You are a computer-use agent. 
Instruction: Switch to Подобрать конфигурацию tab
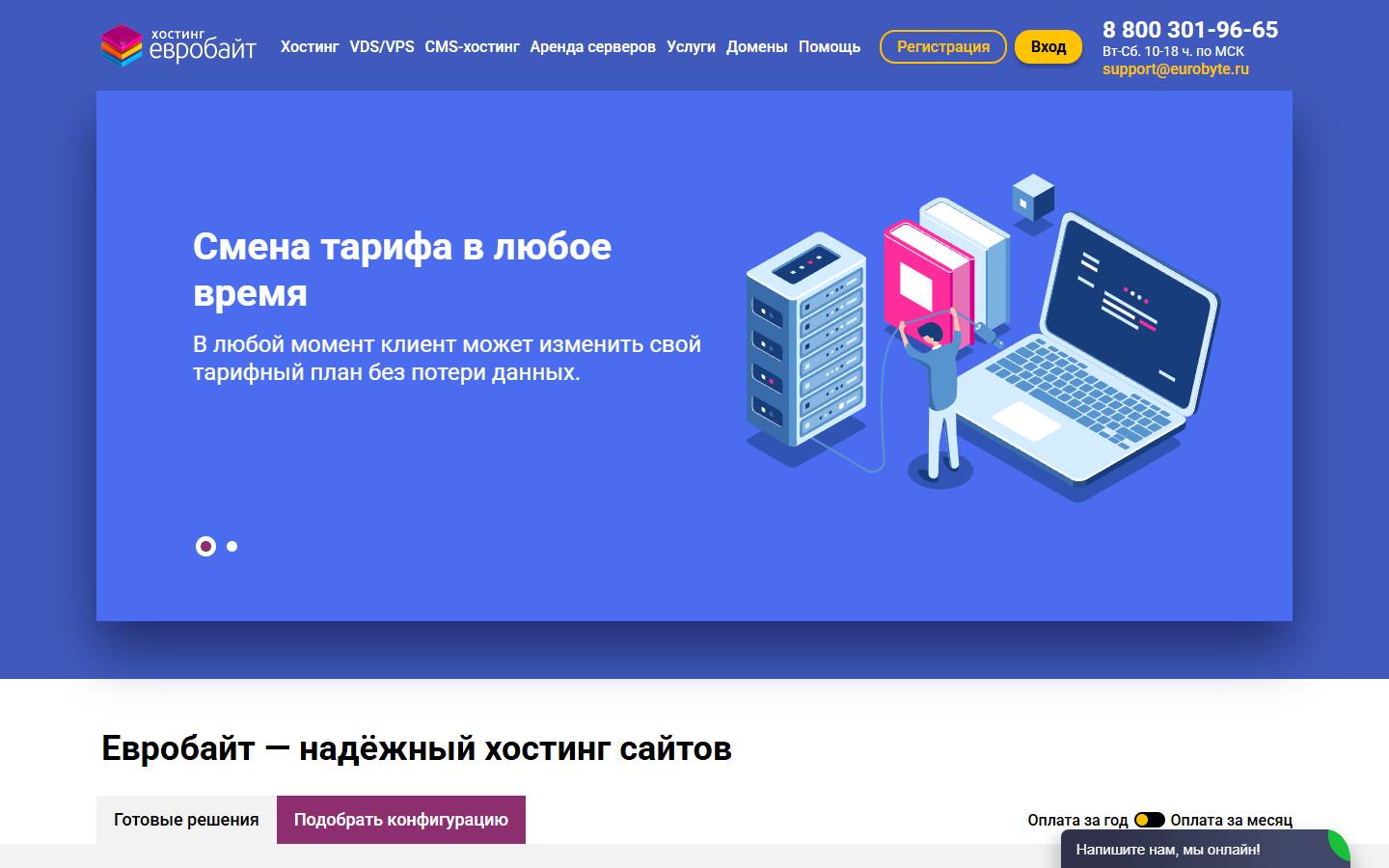[x=401, y=820]
